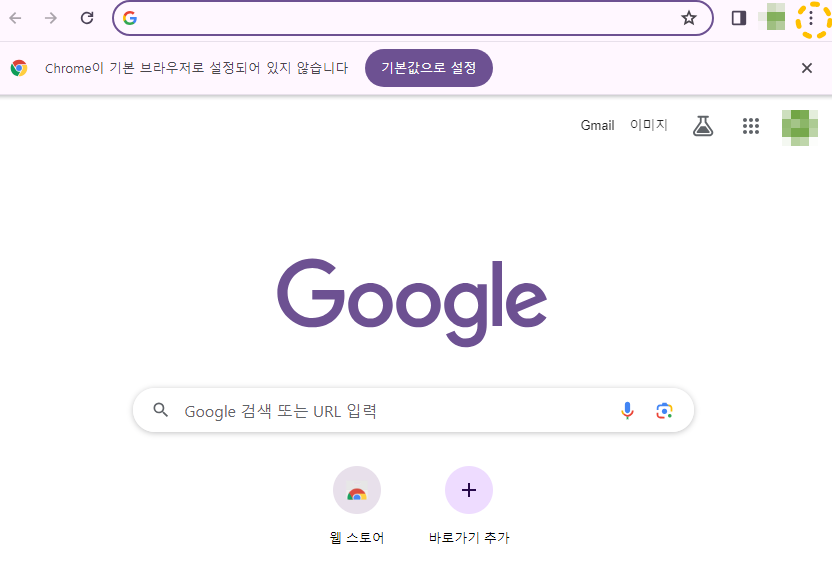The image size is (832, 562).
Task: Open Search Labs flask icon
Action: (703, 126)
